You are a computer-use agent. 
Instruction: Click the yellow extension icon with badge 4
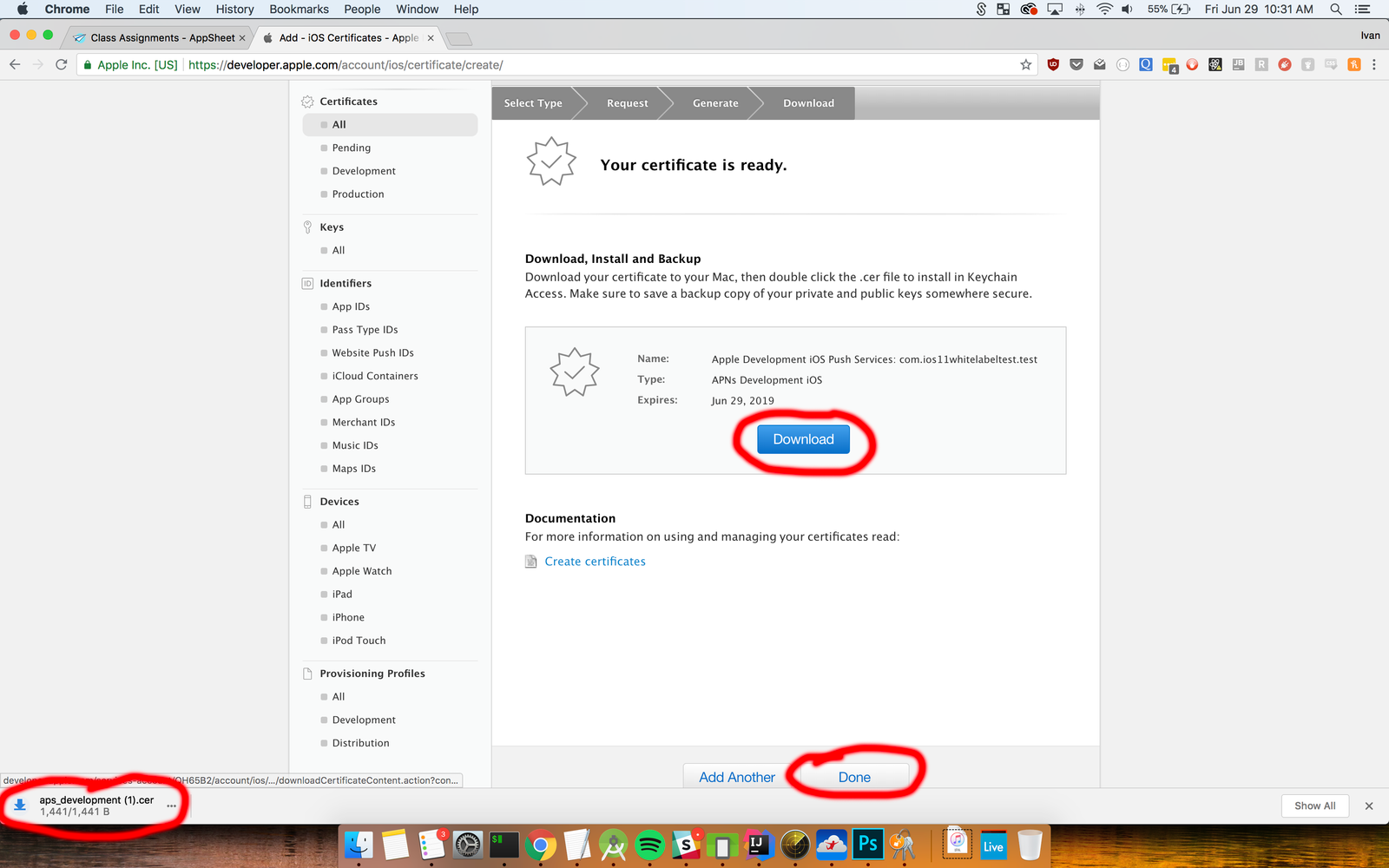click(1169, 65)
